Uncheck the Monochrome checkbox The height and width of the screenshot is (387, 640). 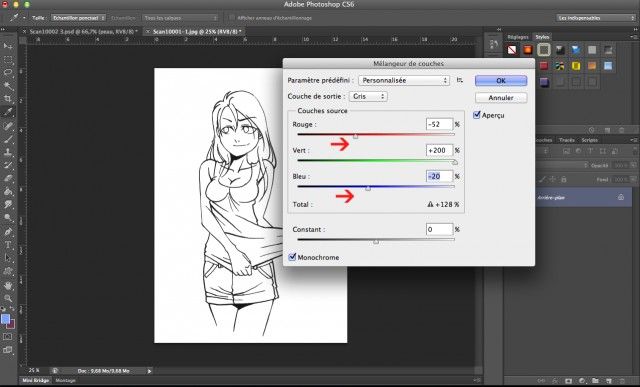click(292, 257)
